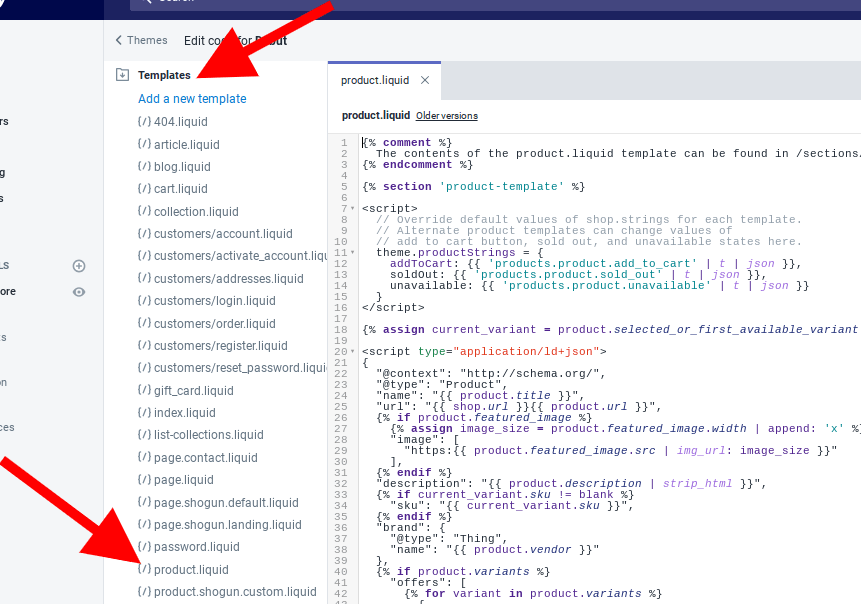Open the gift_card.liquid template

[186, 390]
